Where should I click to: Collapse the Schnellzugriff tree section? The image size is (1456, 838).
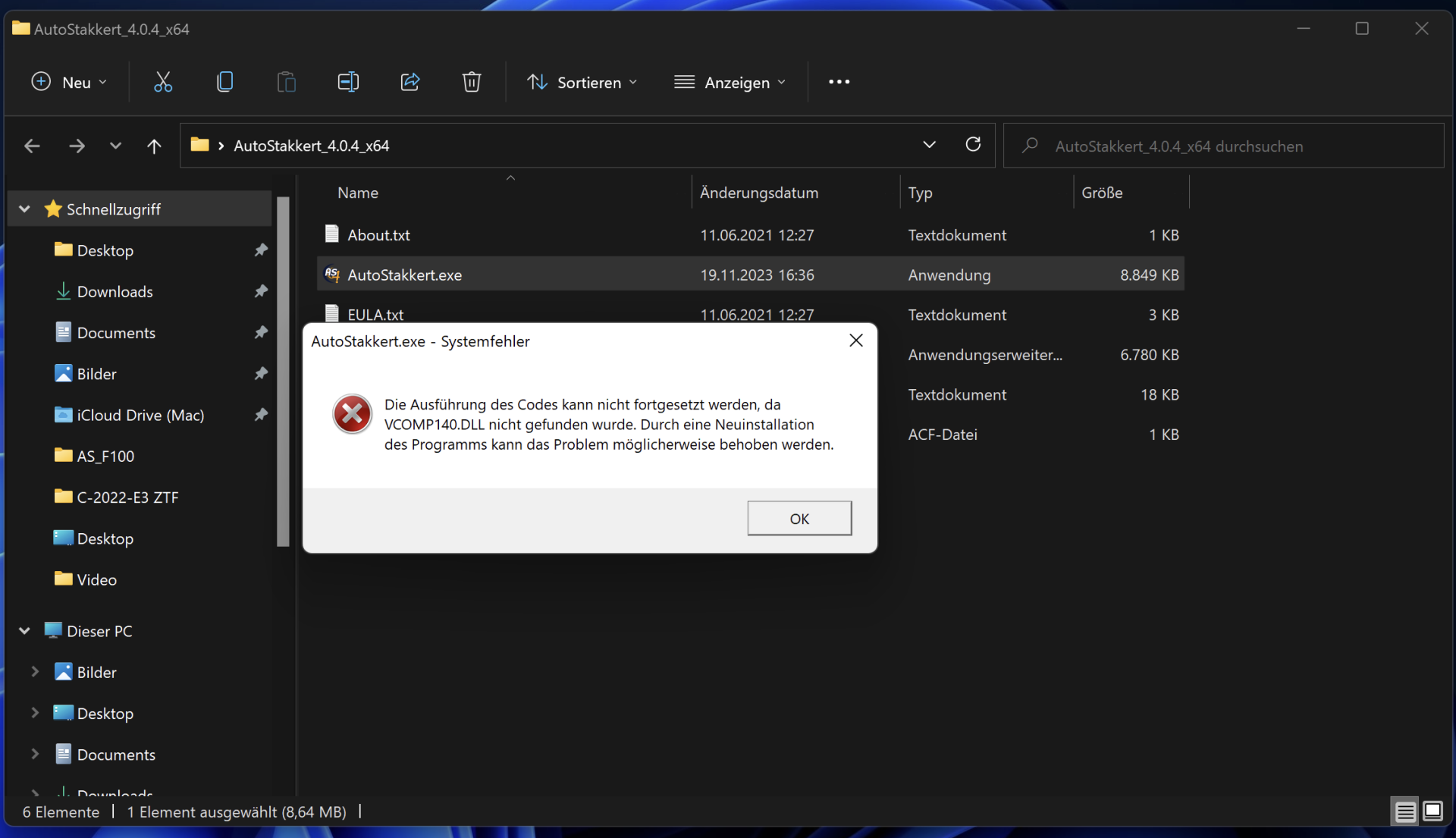pyautogui.click(x=24, y=209)
